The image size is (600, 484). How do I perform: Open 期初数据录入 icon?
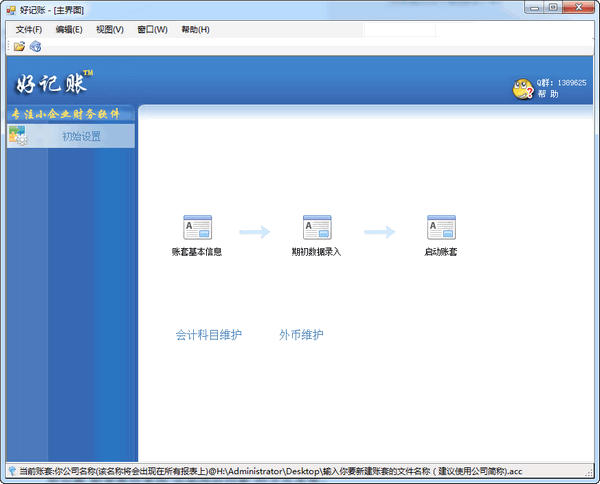click(x=317, y=227)
